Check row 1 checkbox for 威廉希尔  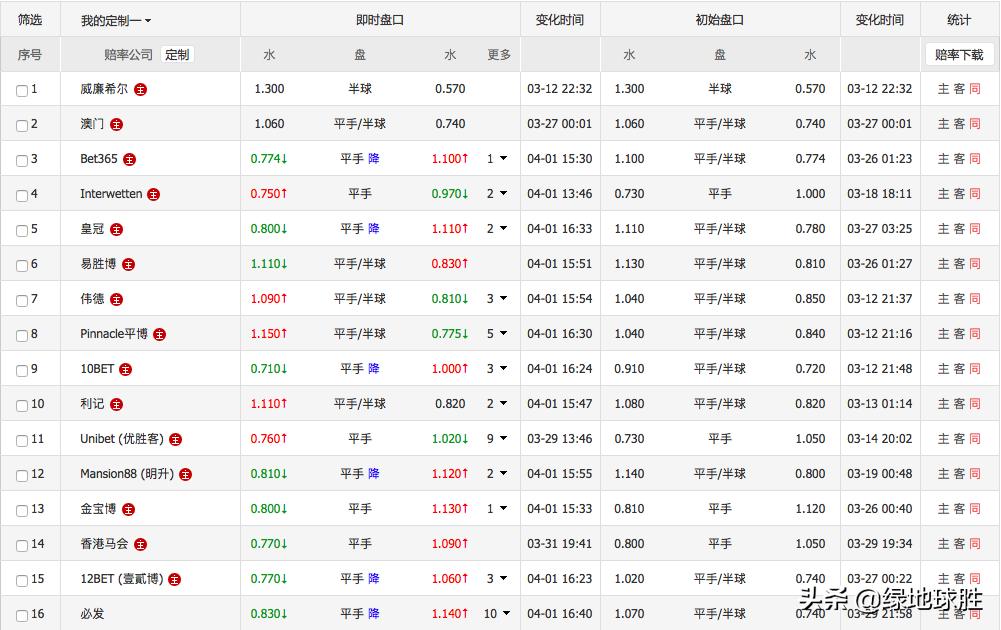22,91
